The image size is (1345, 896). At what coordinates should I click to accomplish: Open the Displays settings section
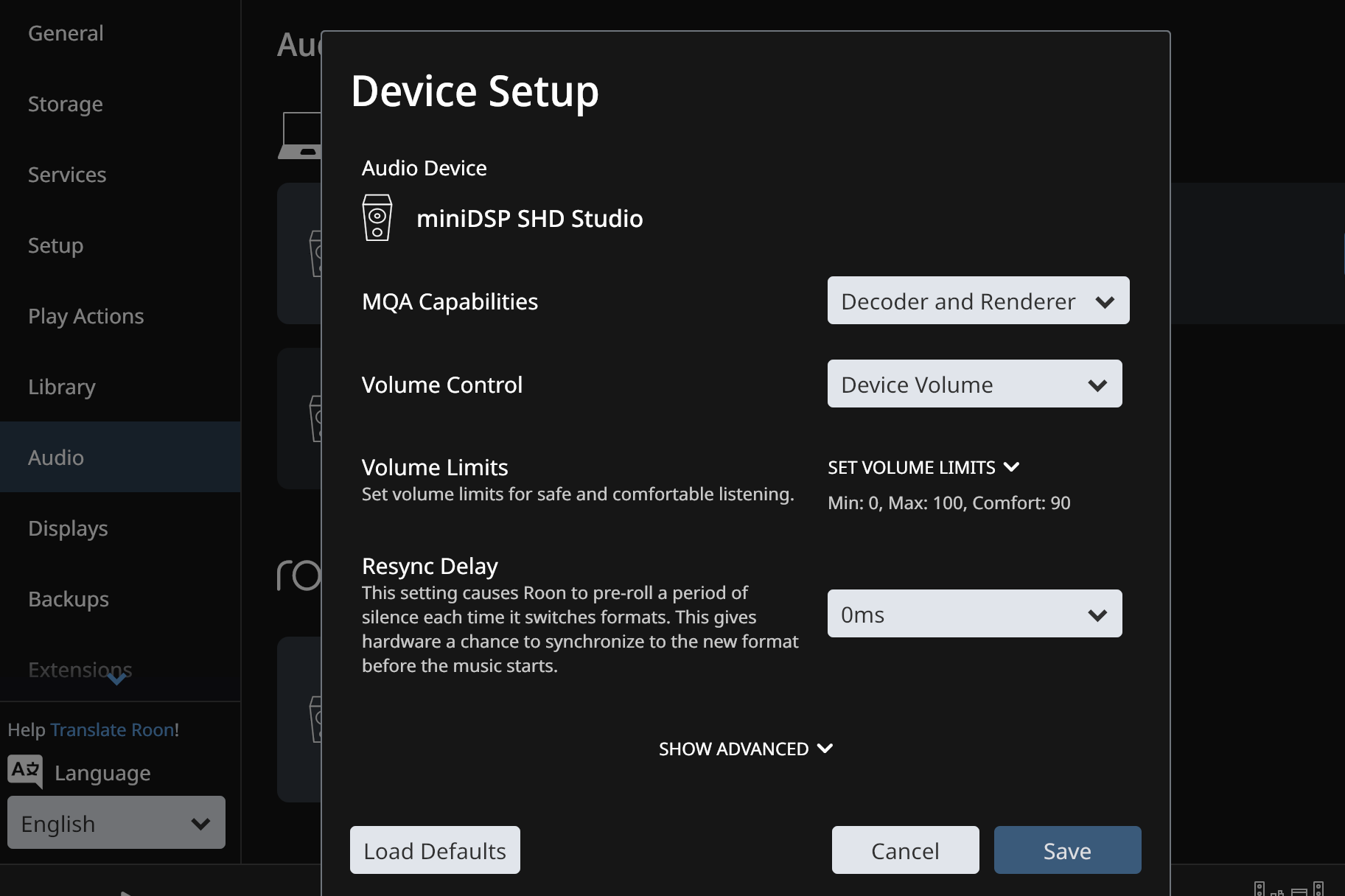[68, 528]
